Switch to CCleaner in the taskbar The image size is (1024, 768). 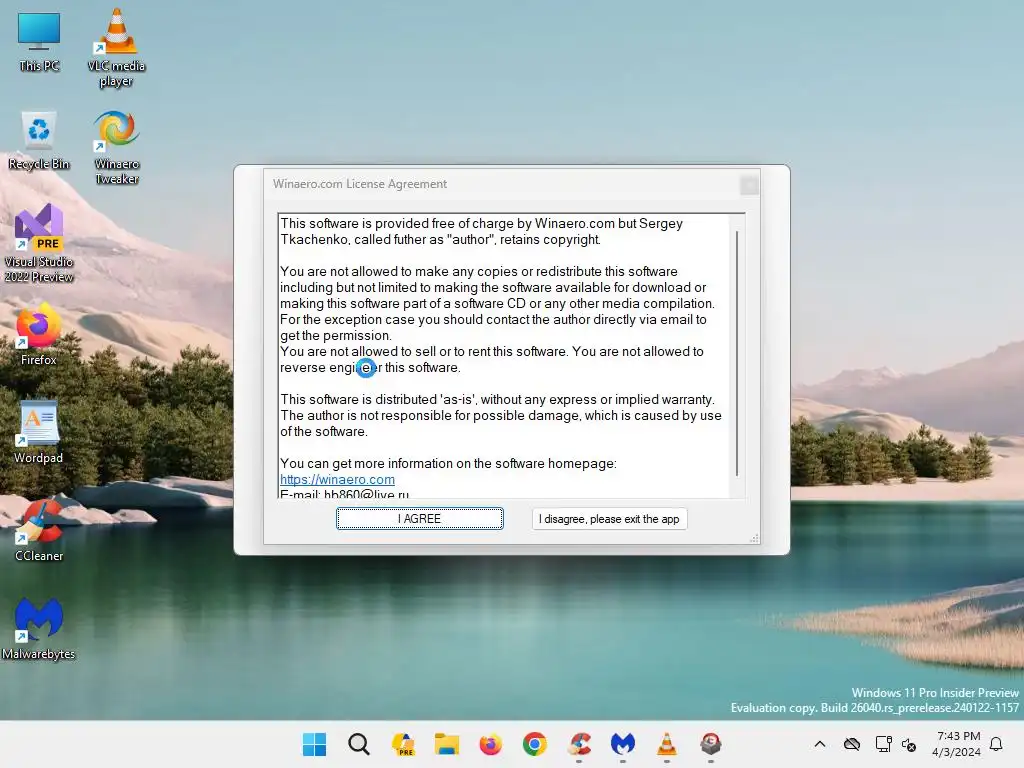point(579,744)
